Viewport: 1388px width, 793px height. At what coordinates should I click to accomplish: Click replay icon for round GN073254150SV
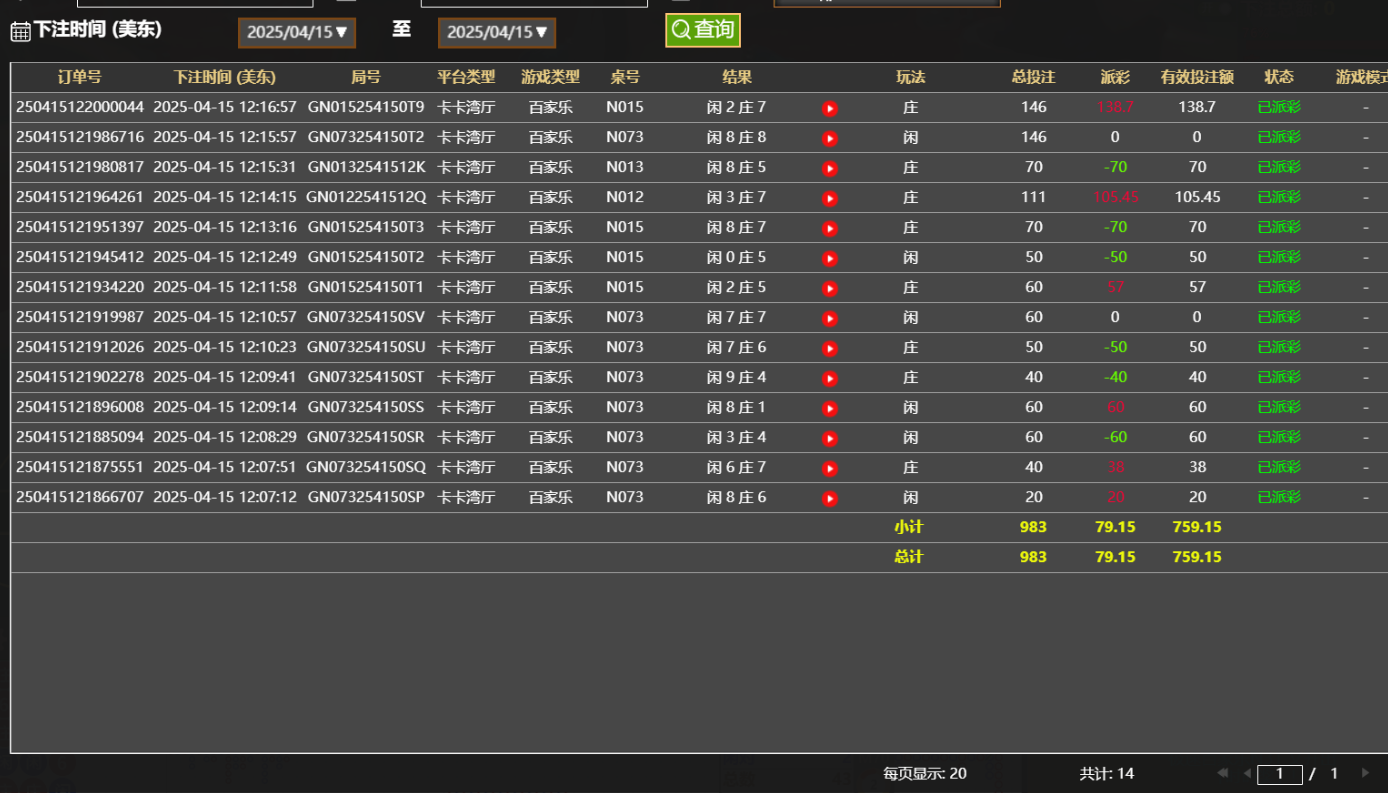coord(829,318)
